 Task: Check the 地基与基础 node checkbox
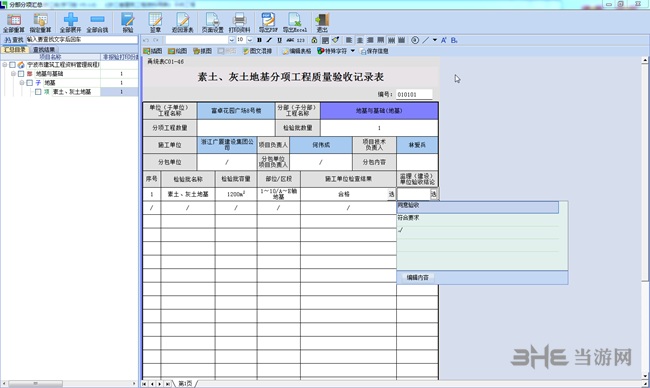pos(21,74)
